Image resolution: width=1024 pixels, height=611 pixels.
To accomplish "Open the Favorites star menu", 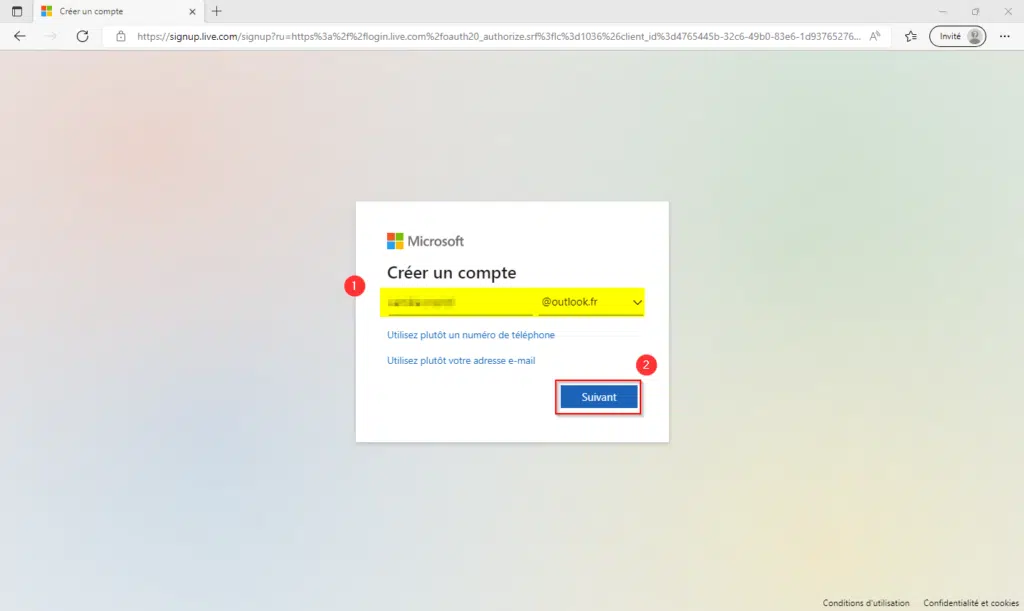I will tap(911, 37).
